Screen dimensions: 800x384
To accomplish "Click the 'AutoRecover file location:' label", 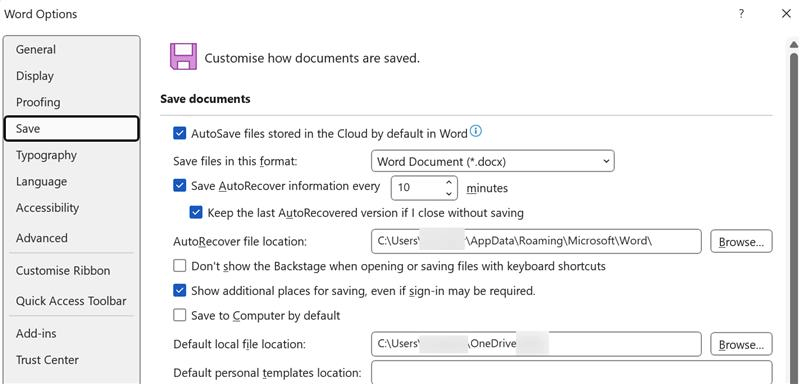I will 240,241.
